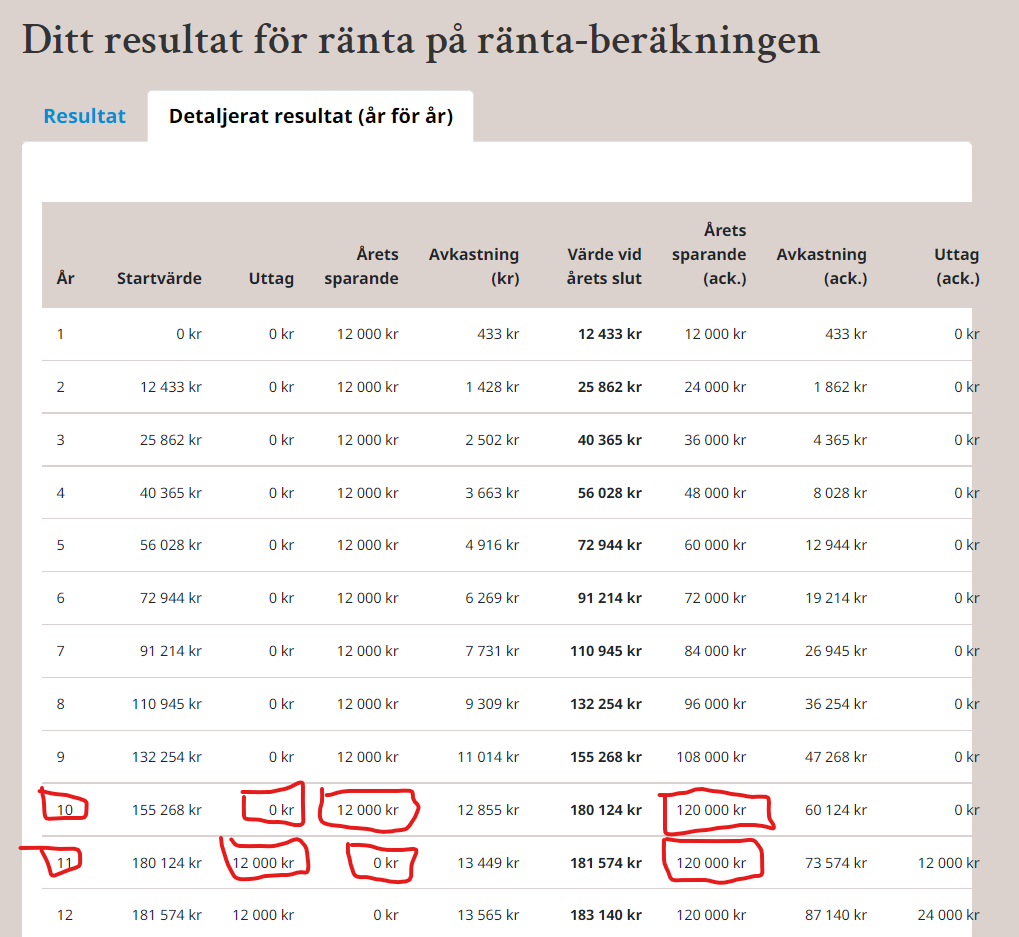This screenshot has width=1019, height=937.
Task: Select the circled 0 kr Årets sparande in year 11
Action: (x=385, y=862)
